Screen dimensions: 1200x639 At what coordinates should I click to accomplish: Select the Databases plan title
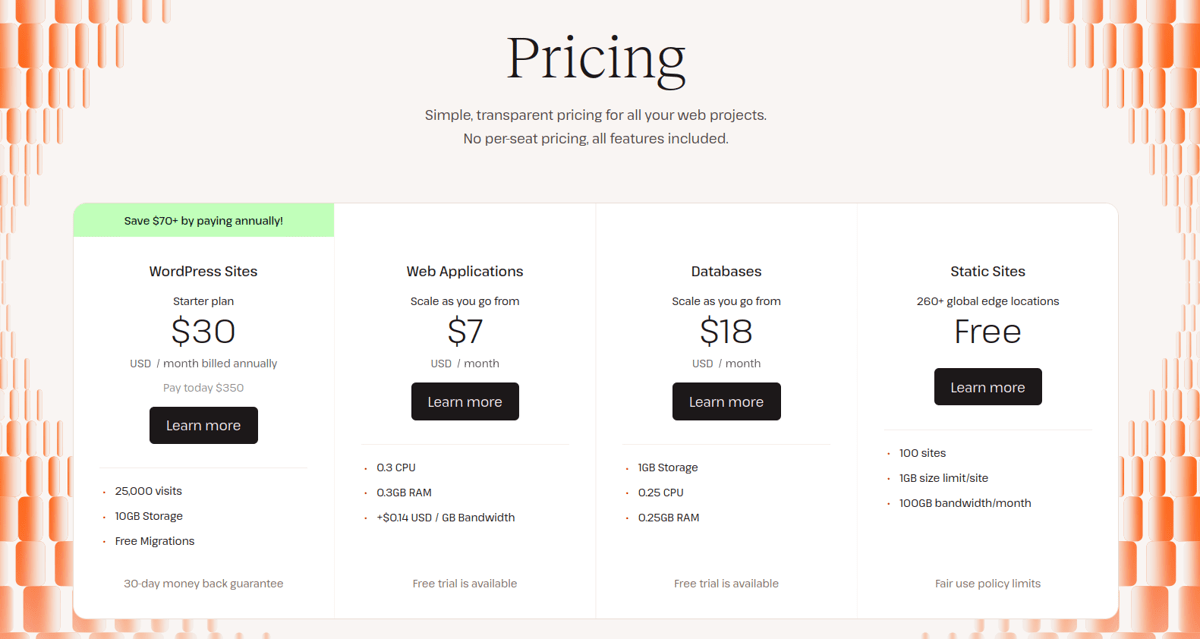click(x=726, y=271)
